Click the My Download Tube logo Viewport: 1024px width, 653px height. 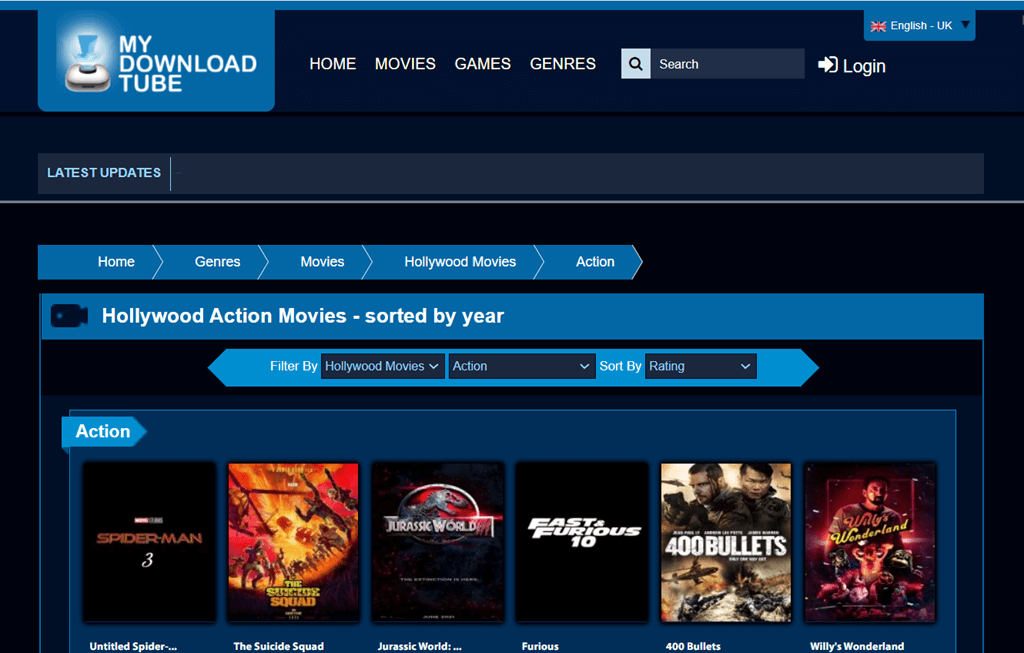157,62
